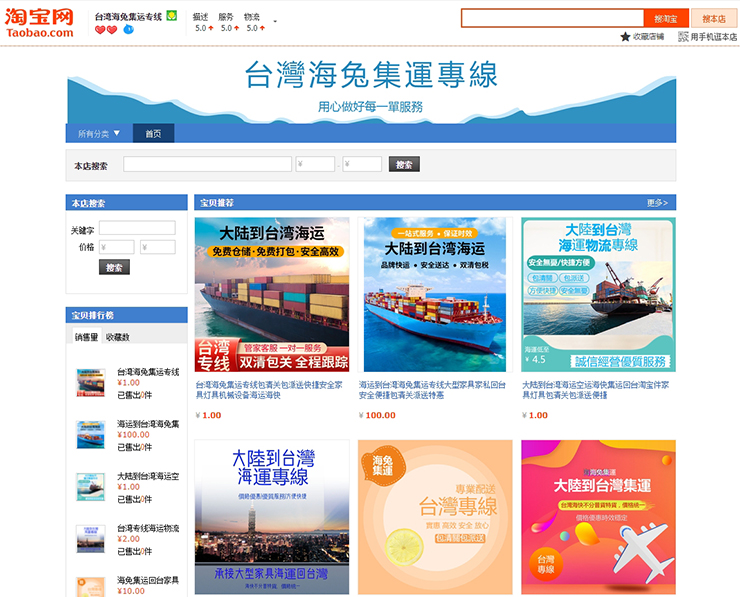Click the Taobao logo
This screenshot has height=597, width=740.
click(40, 22)
